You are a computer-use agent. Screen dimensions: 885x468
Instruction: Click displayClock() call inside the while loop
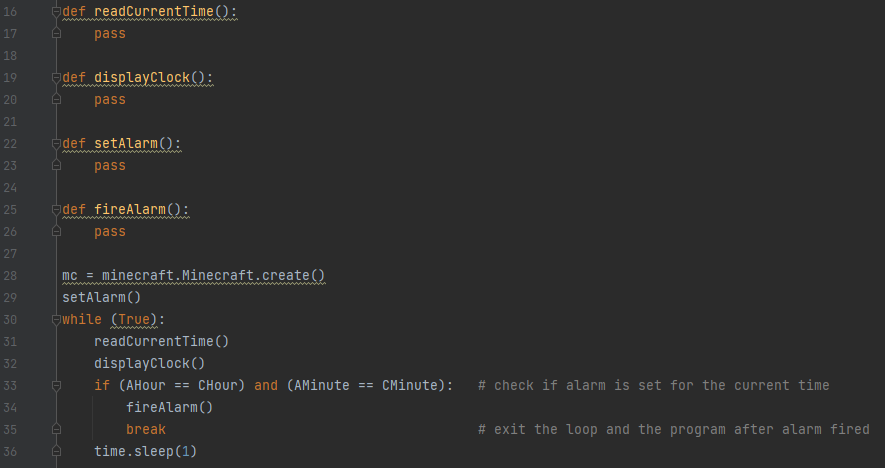[x=149, y=364]
